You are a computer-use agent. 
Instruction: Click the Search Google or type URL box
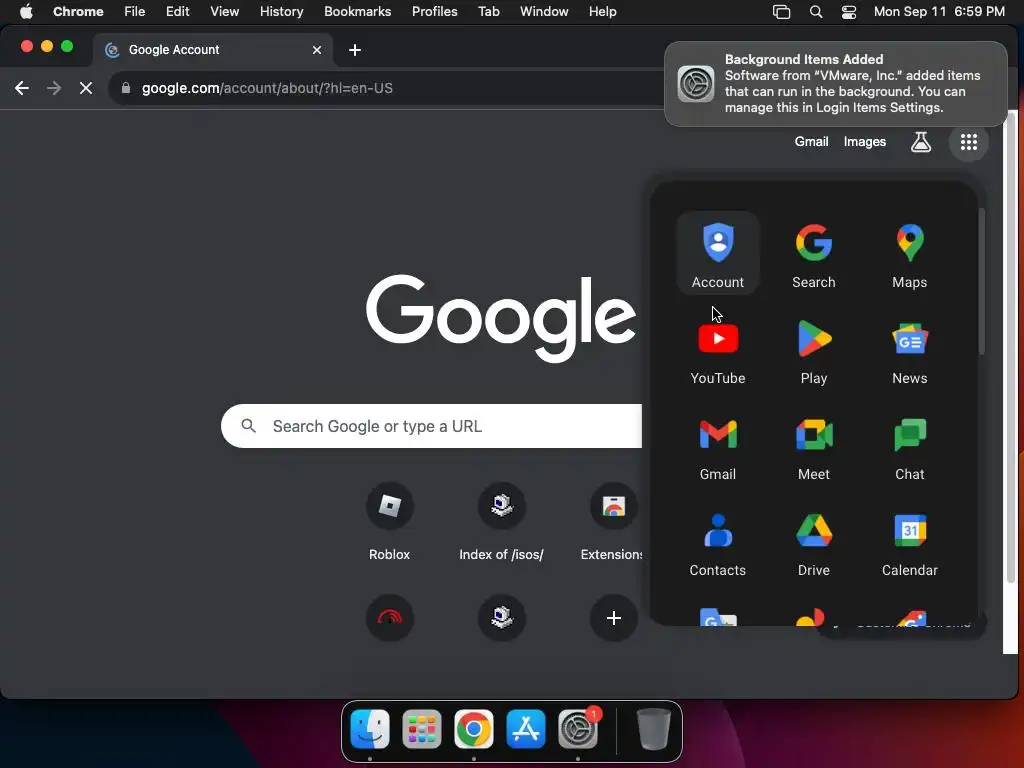click(432, 426)
